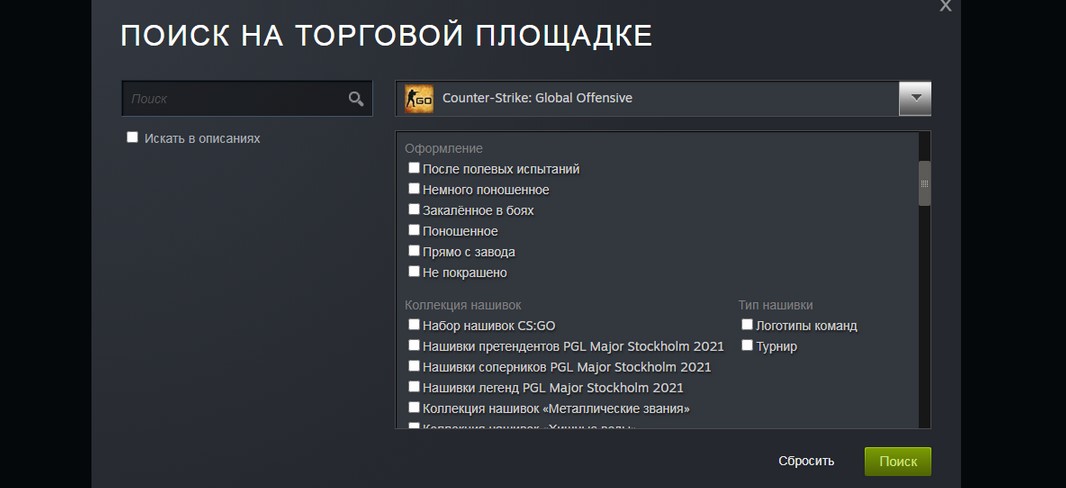
Task: Focus the Поиск search text field
Action: pos(247,99)
